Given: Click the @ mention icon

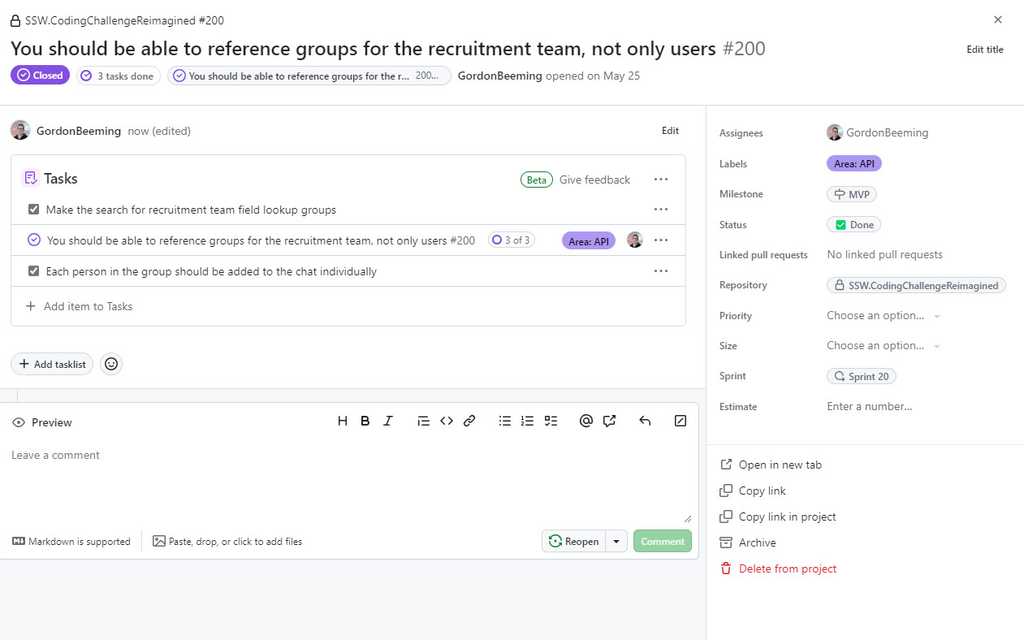Looking at the screenshot, I should tap(586, 421).
